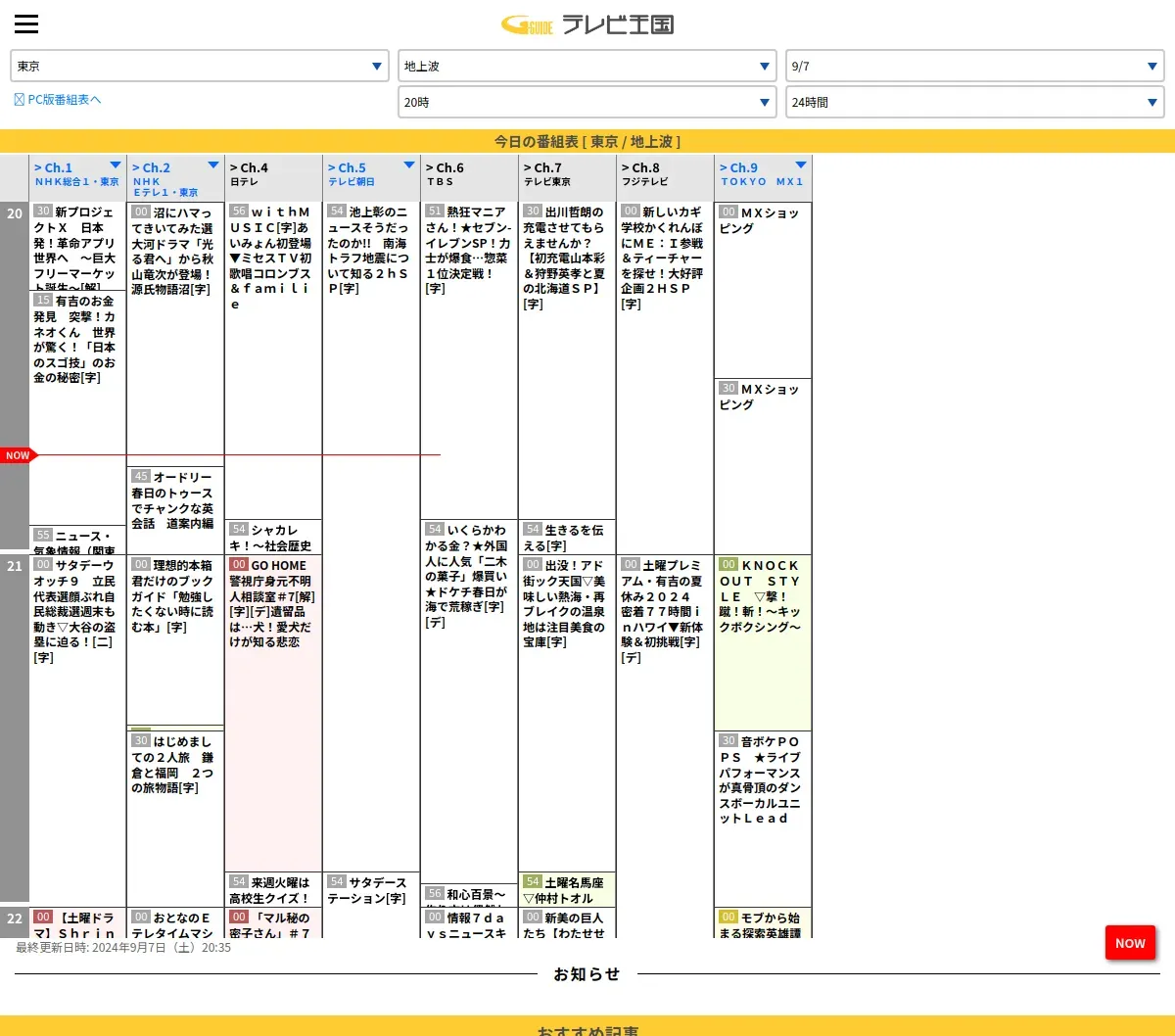Open 和心百景 program on TBS
The height and width of the screenshot is (1036, 1175).
click(469, 896)
